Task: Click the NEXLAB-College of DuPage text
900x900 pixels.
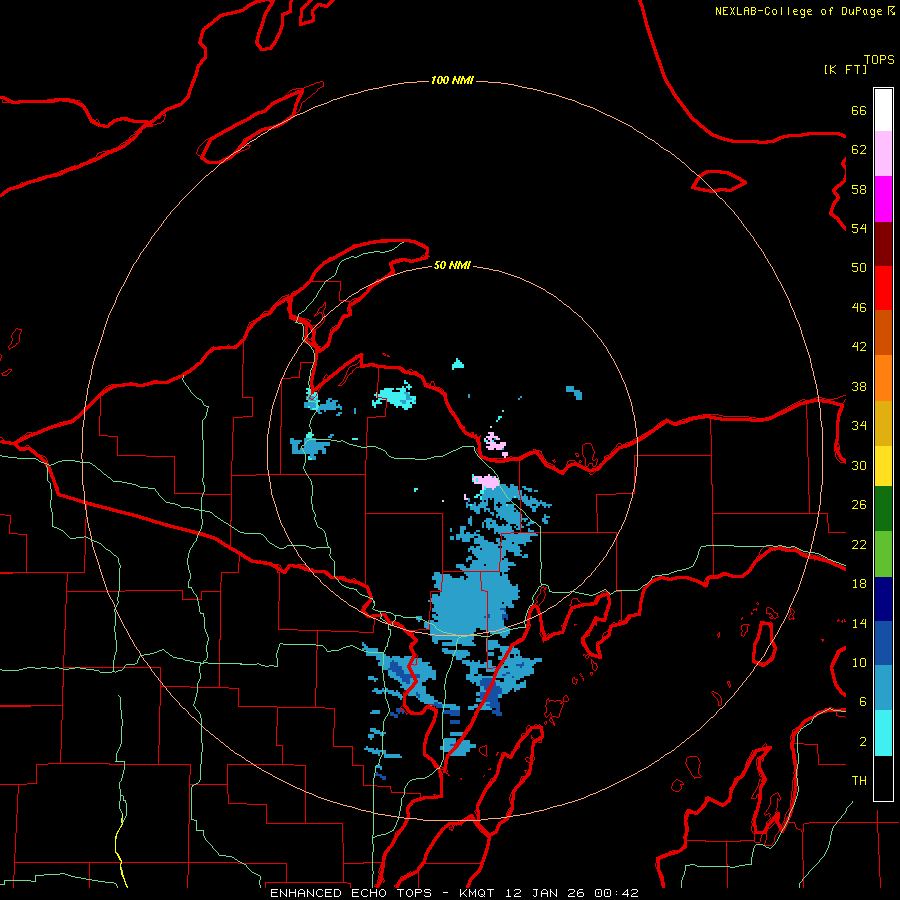Action: pos(798,11)
